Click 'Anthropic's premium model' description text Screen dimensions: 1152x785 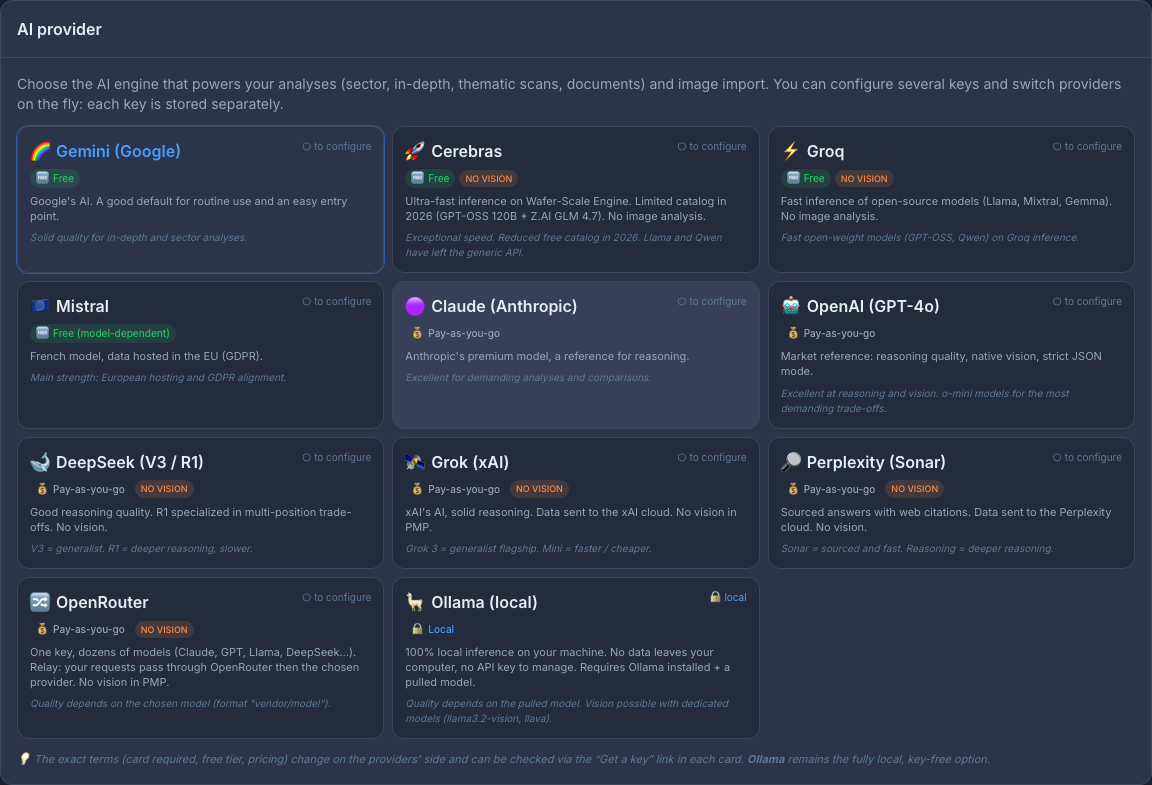pyautogui.click(x=547, y=356)
